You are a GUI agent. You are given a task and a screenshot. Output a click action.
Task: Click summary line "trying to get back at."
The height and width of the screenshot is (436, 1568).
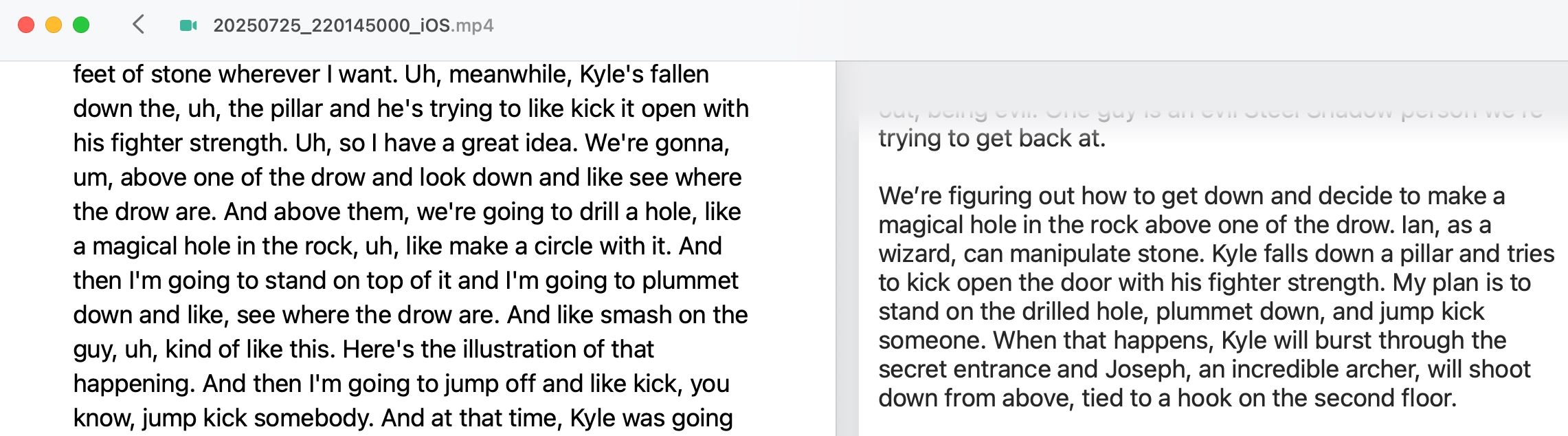992,138
